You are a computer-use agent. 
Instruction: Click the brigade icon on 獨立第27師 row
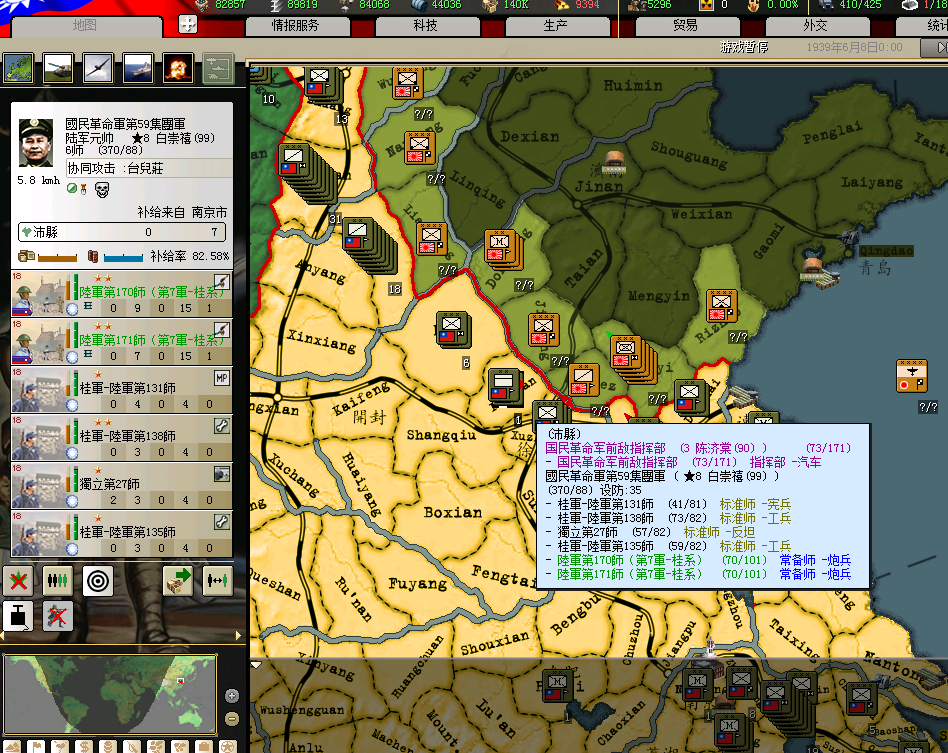(222, 474)
